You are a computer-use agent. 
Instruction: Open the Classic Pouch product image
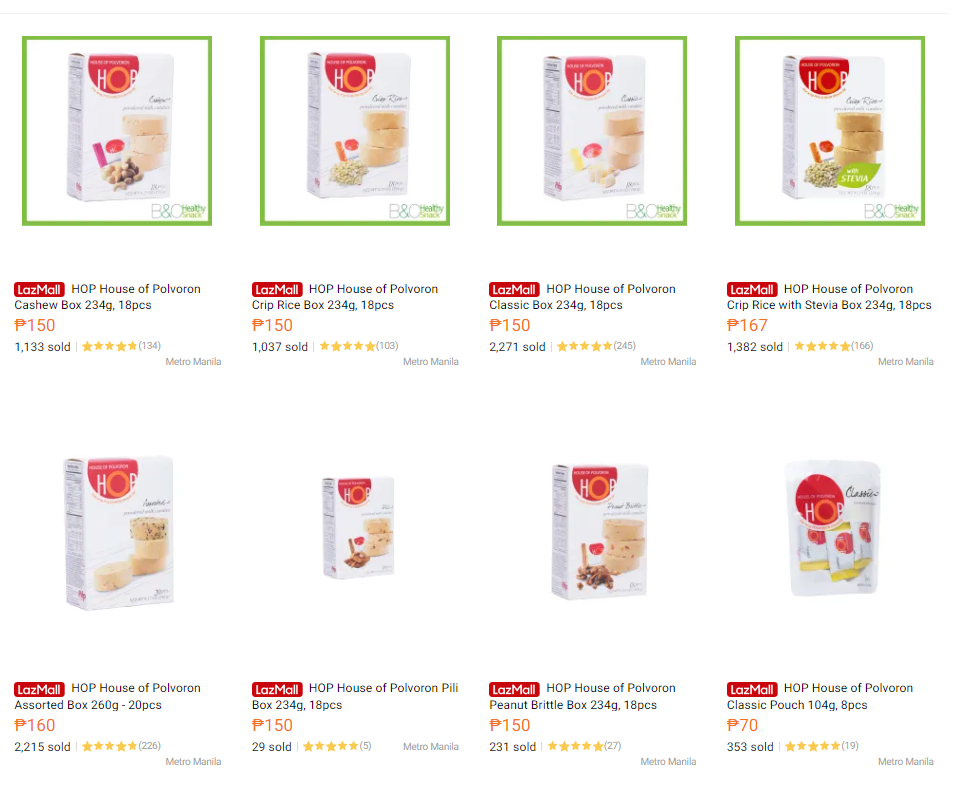click(x=830, y=531)
